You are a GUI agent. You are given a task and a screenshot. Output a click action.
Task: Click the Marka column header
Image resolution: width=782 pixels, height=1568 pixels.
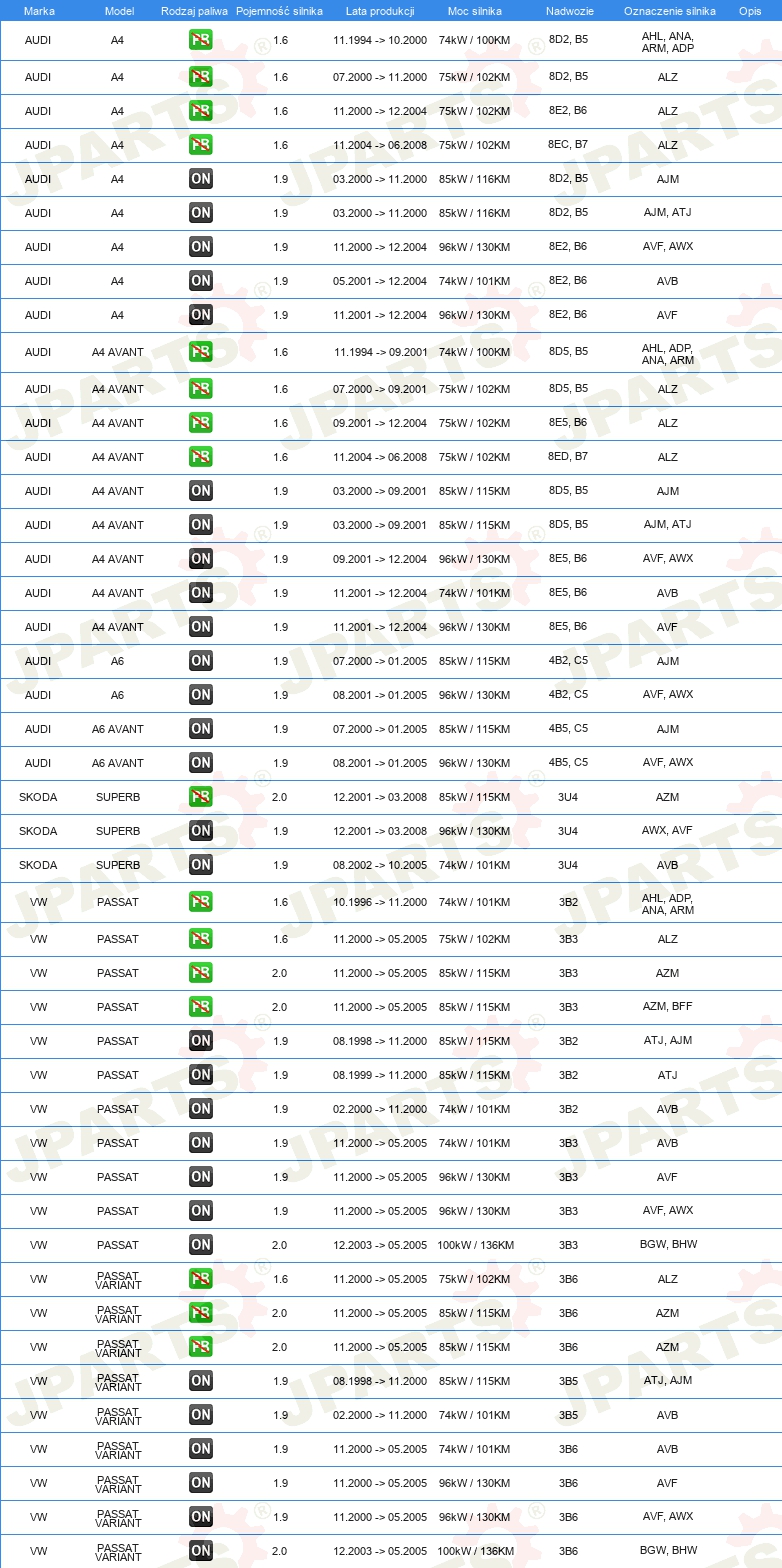tap(39, 11)
